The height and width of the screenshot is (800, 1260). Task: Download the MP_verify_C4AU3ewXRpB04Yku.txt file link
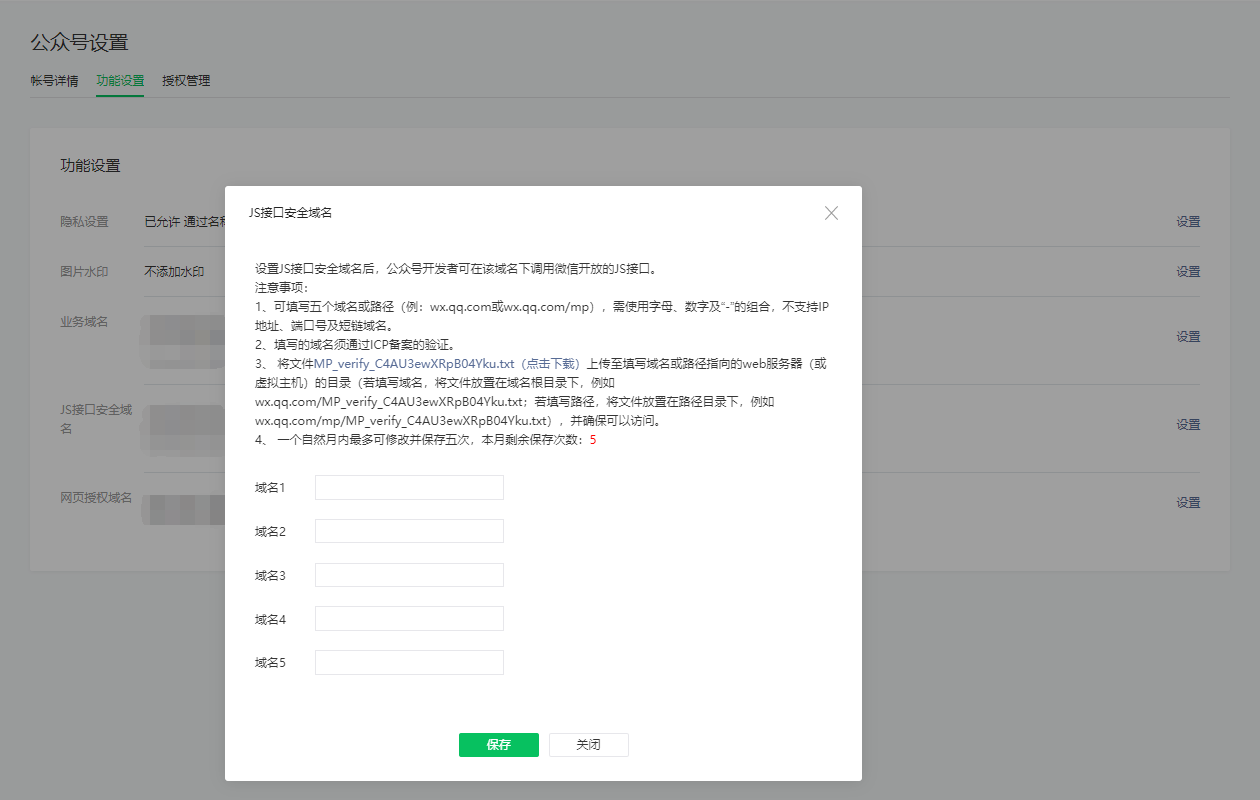tap(449, 364)
